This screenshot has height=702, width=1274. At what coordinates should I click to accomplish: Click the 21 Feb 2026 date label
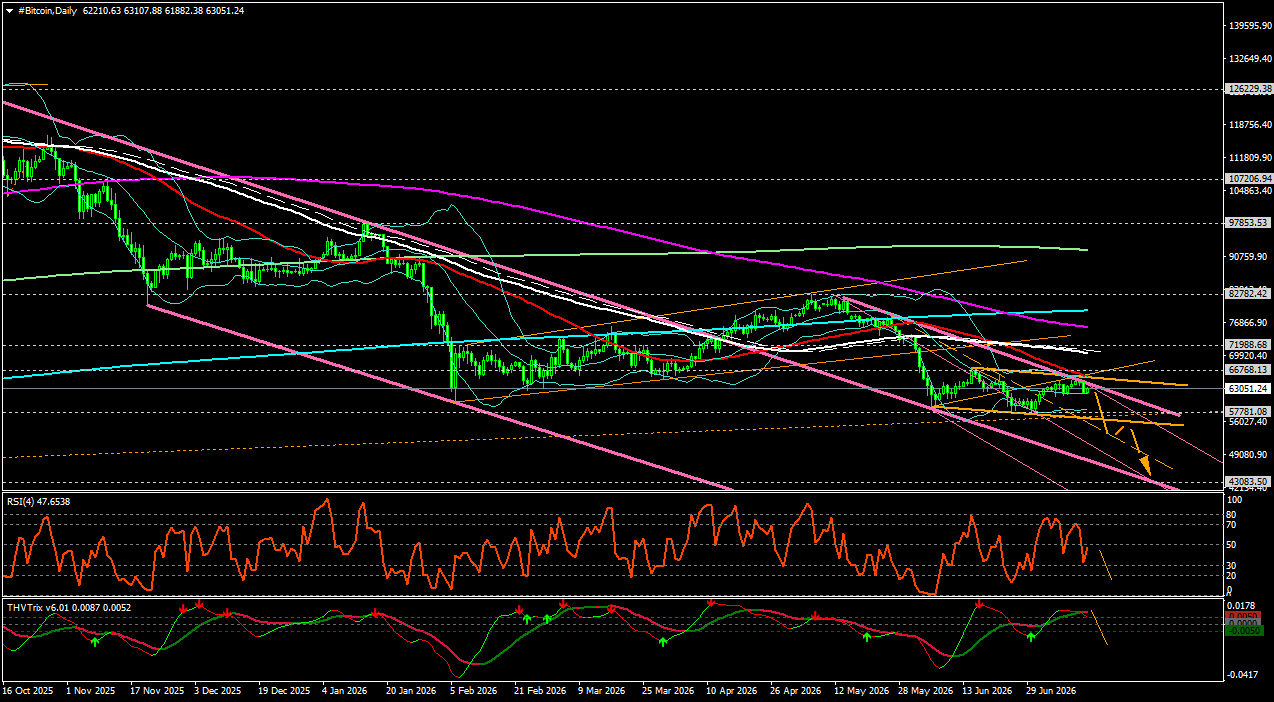[x=541, y=691]
